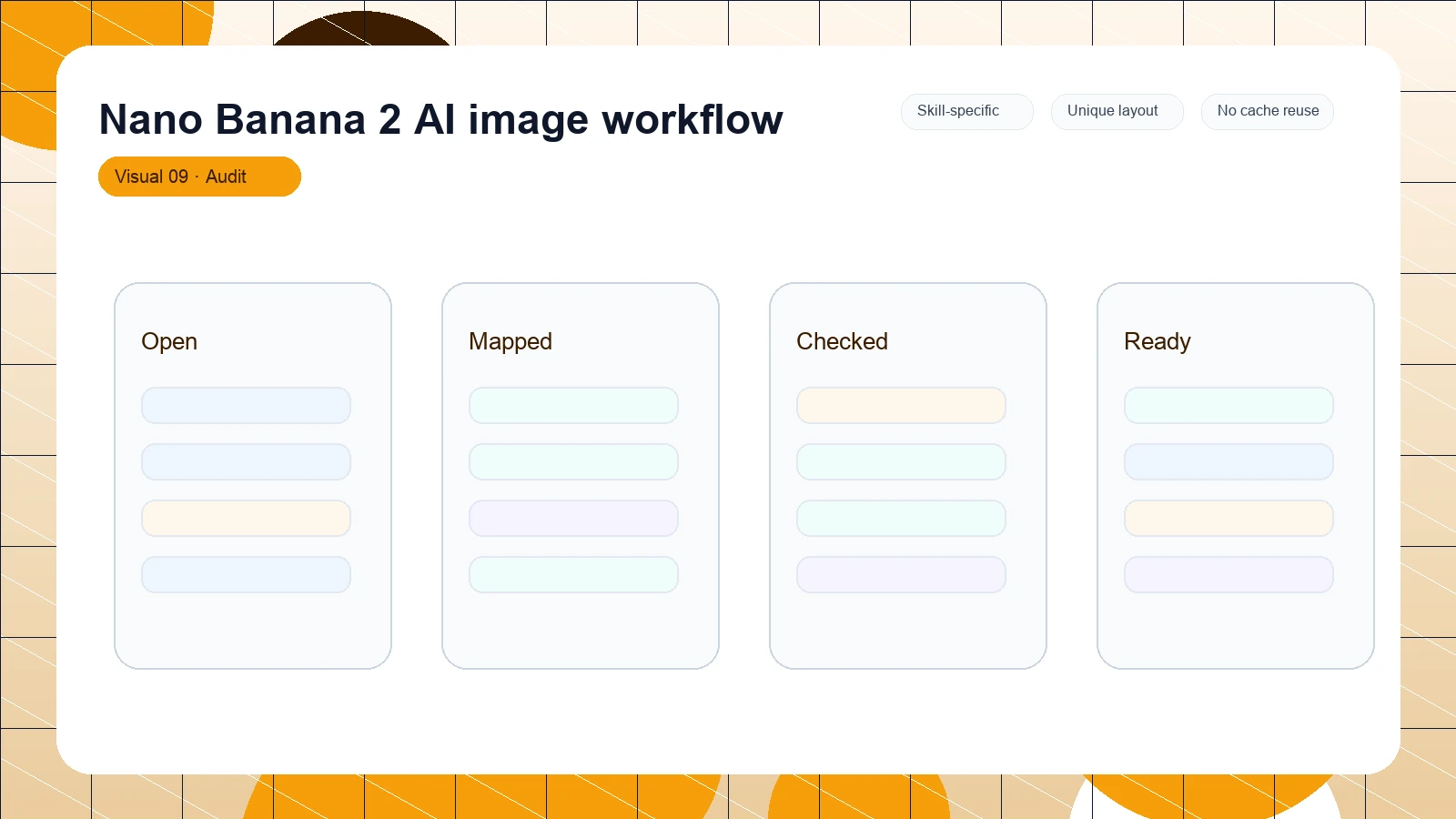Click the lavender item in Mapped column

click(573, 518)
